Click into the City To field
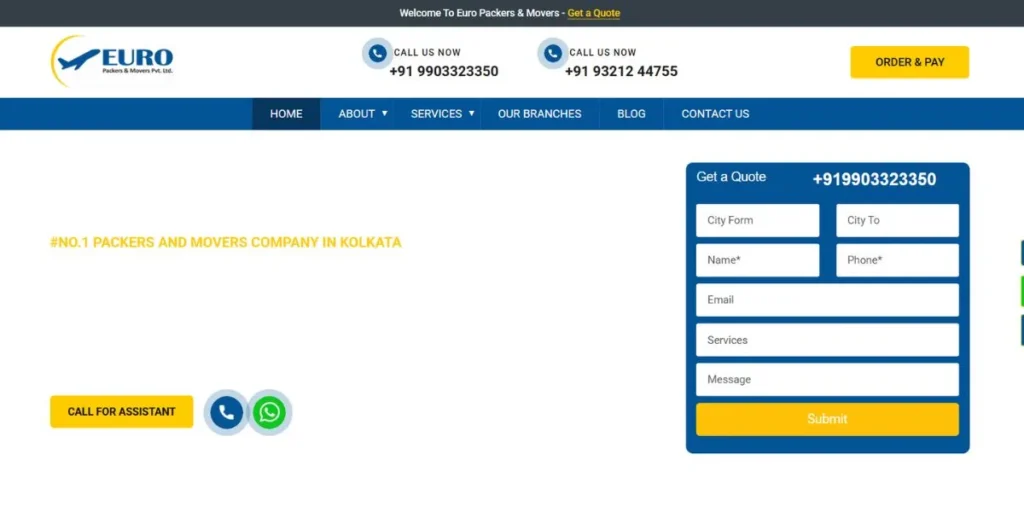The height and width of the screenshot is (512, 1024). click(x=897, y=220)
